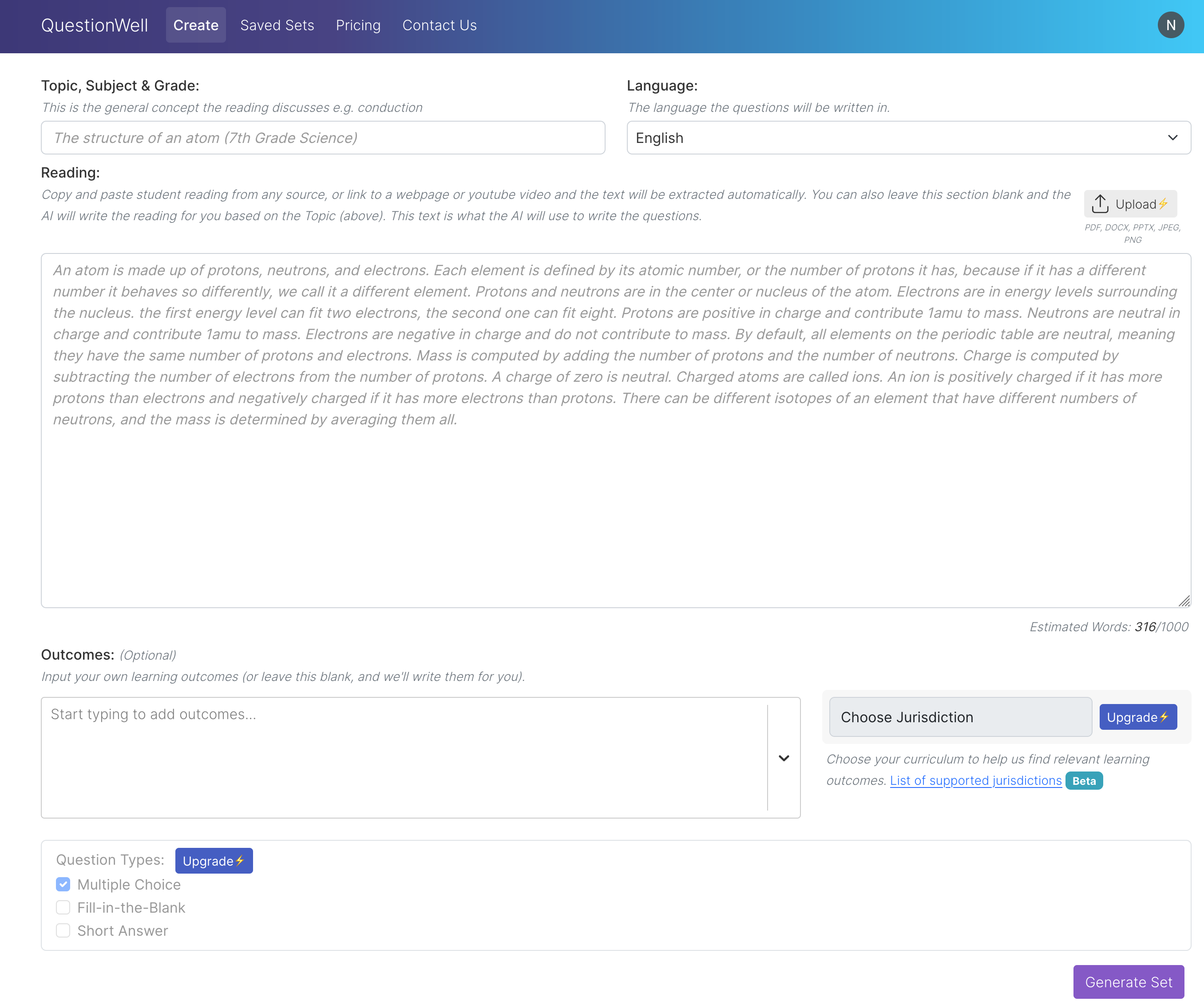The width and height of the screenshot is (1204, 1005).
Task: Click the user avatar N icon
Action: [x=1170, y=25]
